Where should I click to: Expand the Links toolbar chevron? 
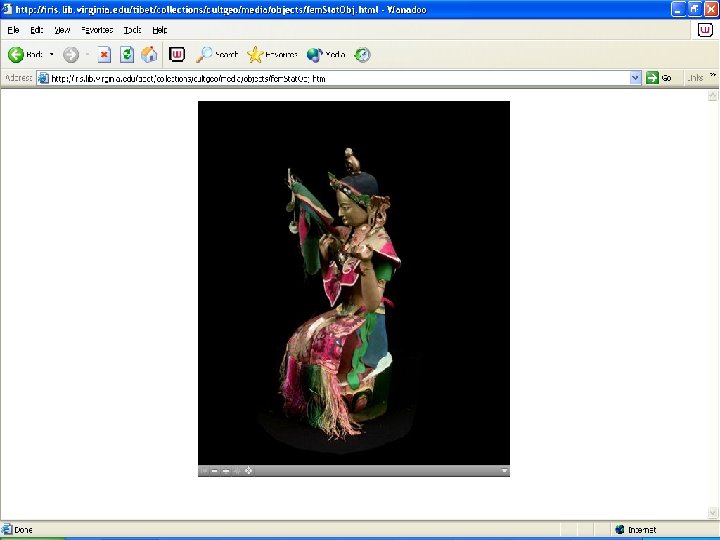[713, 75]
